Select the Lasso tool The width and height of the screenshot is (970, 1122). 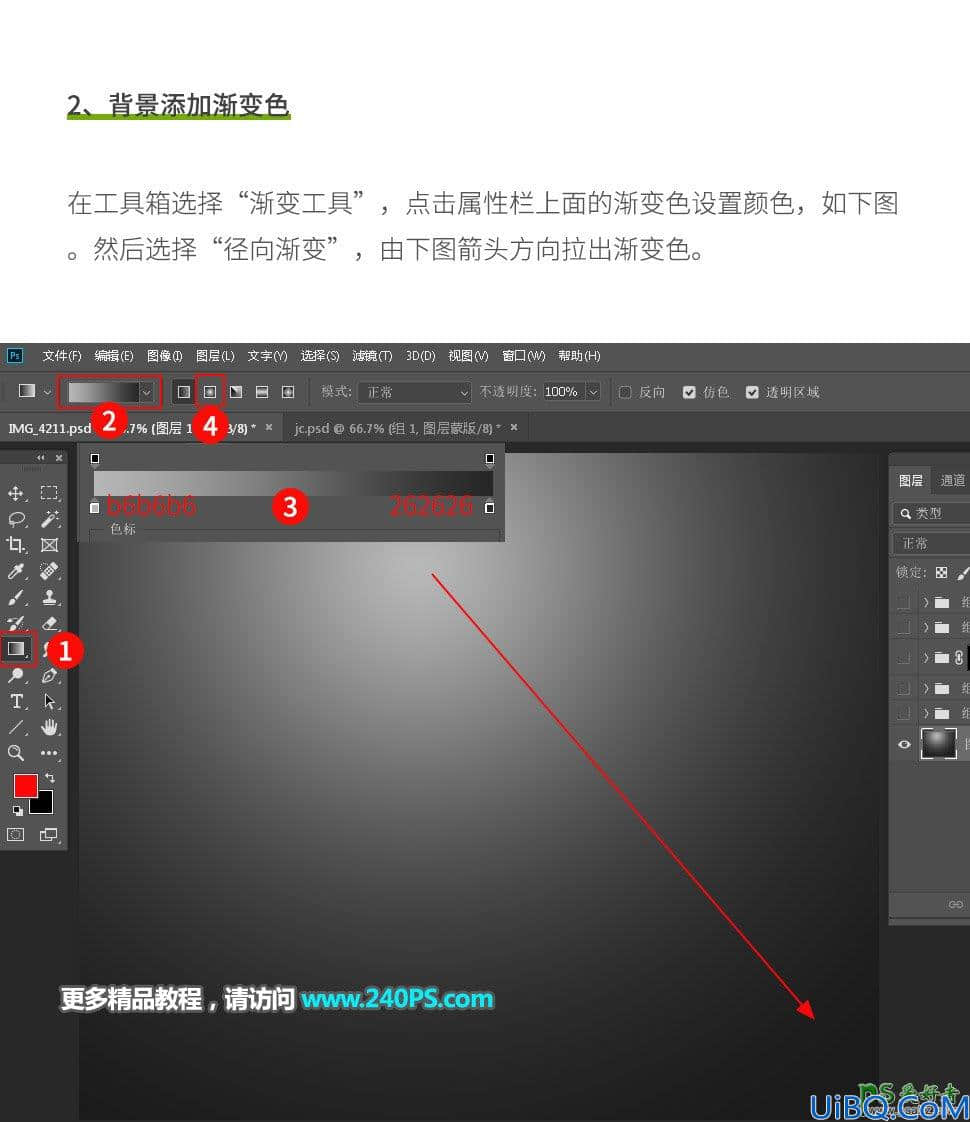(x=15, y=519)
